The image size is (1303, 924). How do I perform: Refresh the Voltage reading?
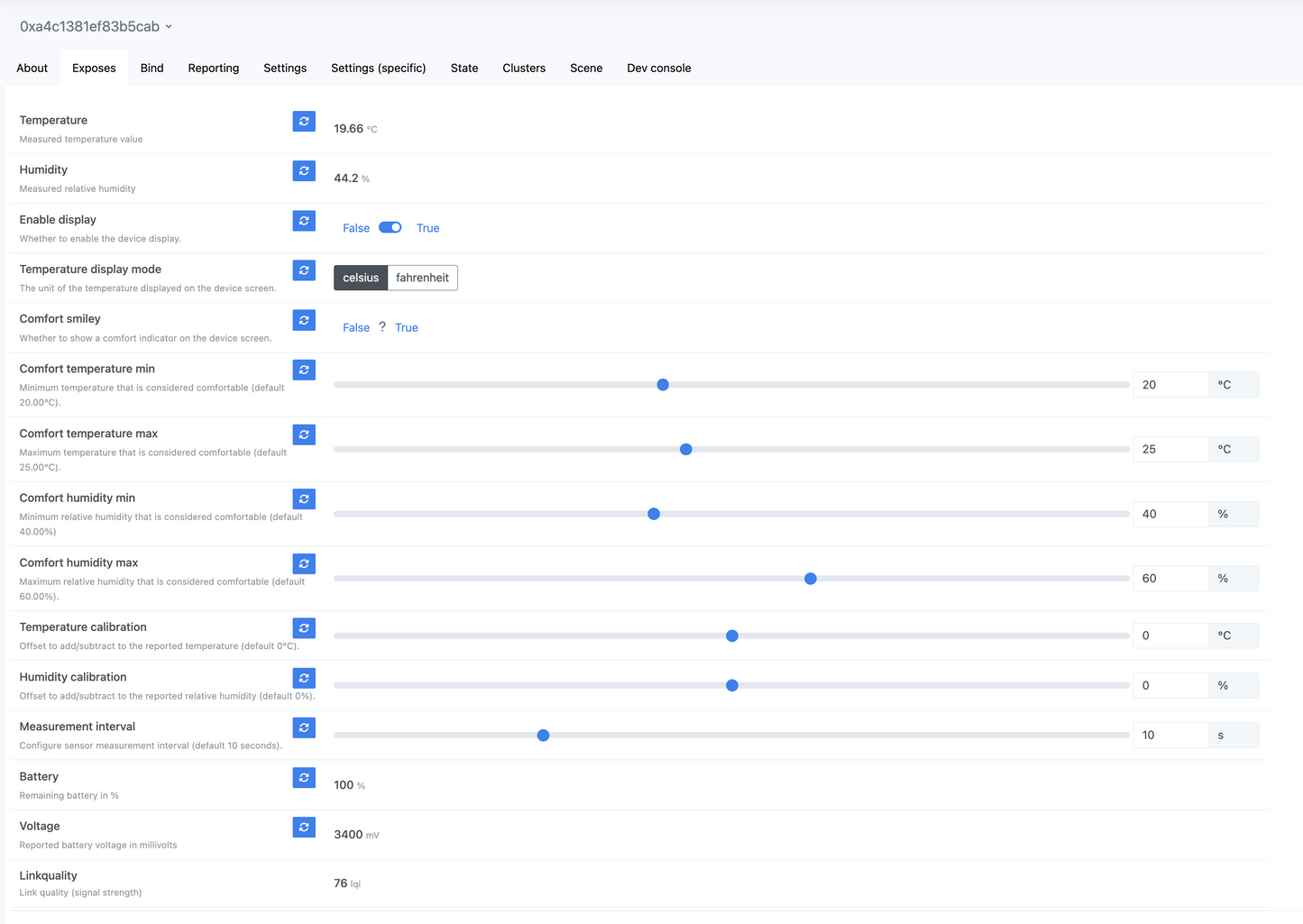pos(304,827)
